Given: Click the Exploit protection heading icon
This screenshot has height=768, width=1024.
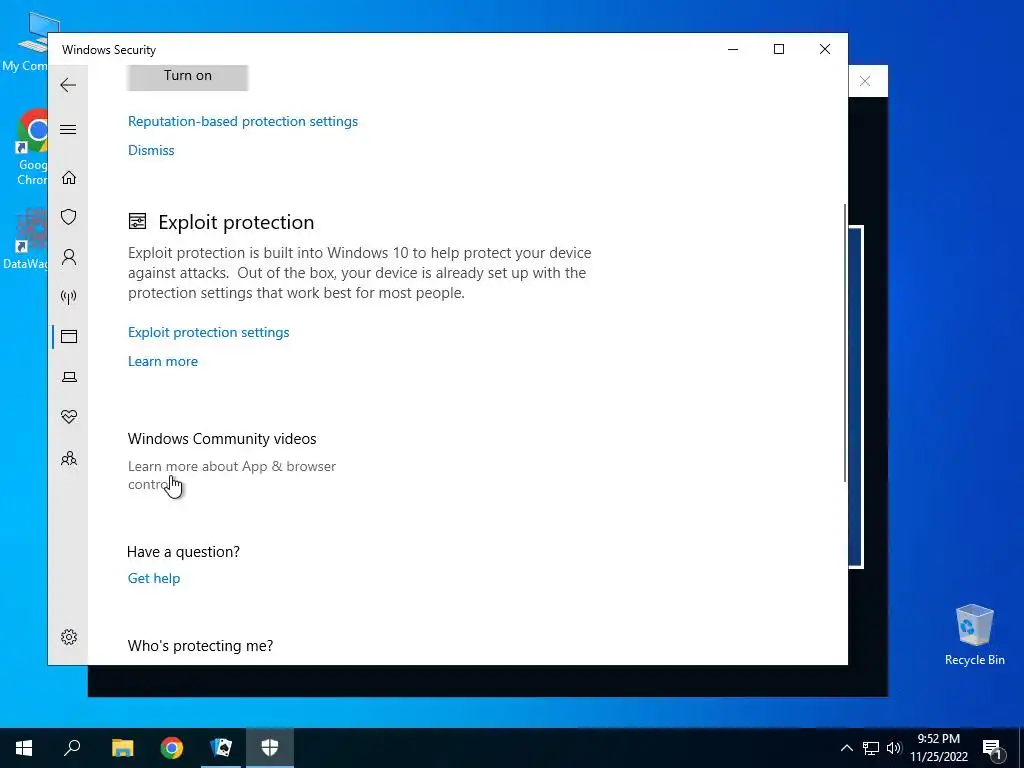Looking at the screenshot, I should pos(137,222).
